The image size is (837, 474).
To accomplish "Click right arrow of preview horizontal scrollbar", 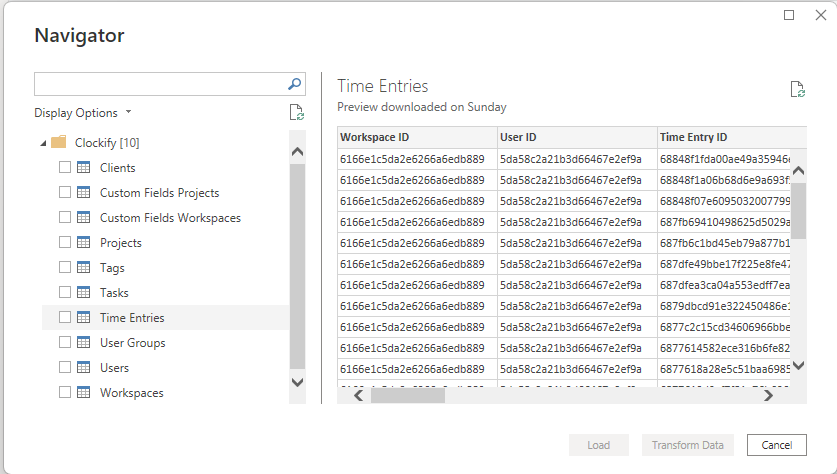I will click(768, 396).
